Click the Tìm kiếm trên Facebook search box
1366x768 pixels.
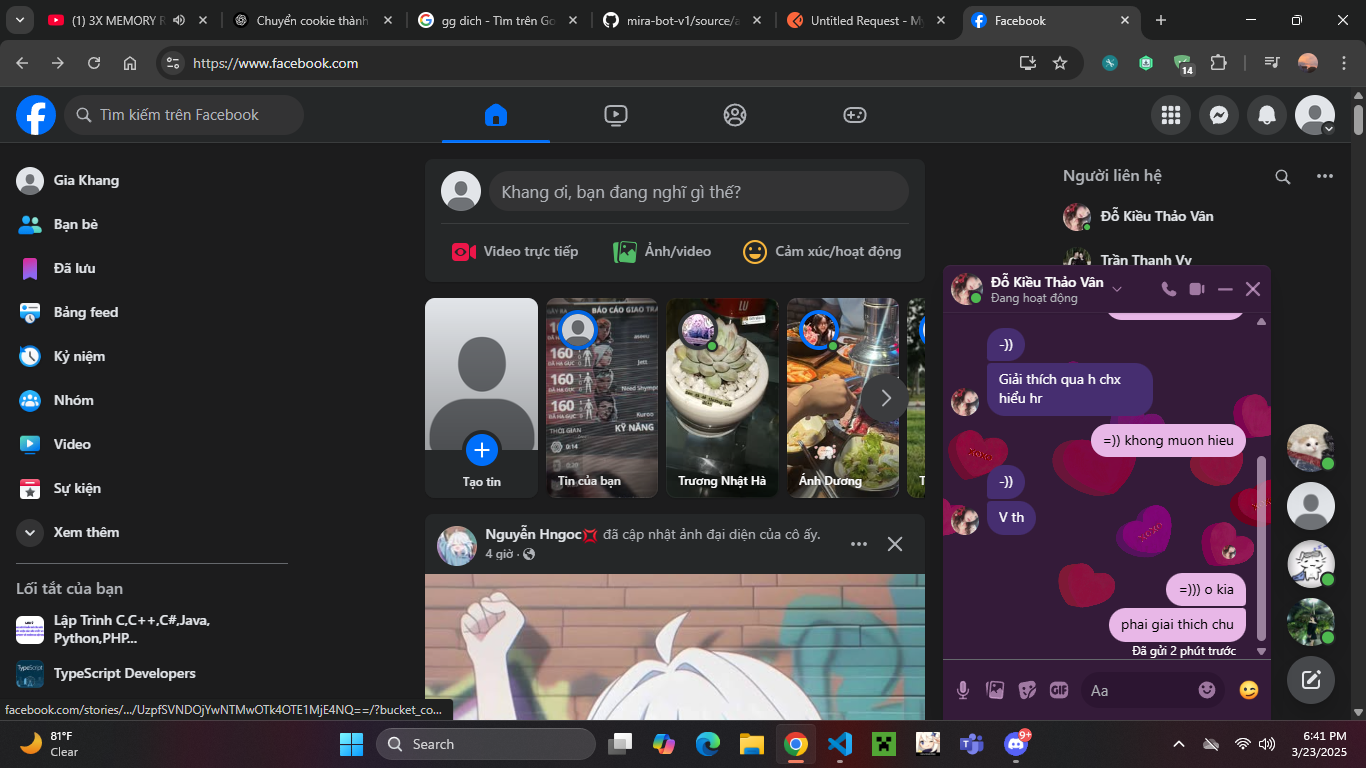coord(185,115)
